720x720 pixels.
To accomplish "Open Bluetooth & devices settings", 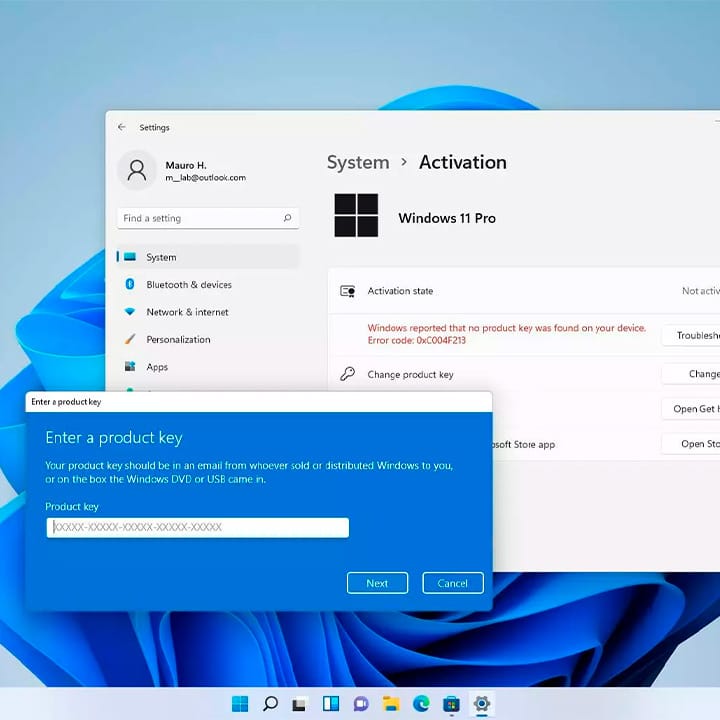I will click(188, 285).
